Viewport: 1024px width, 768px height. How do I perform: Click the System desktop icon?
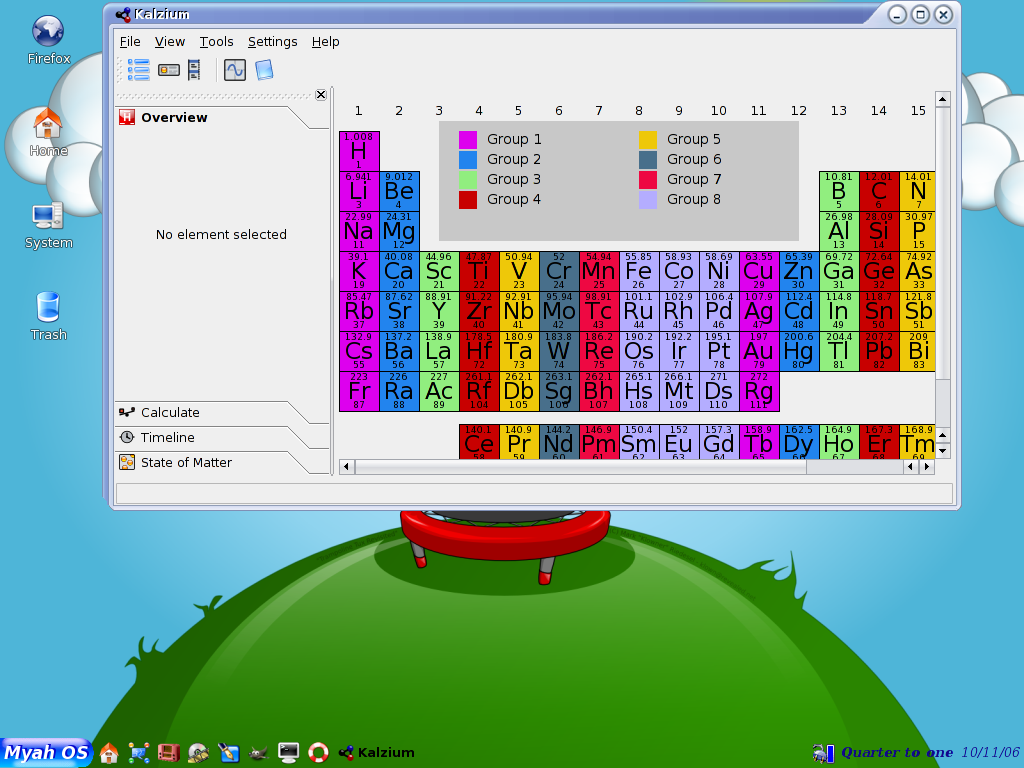[x=48, y=225]
